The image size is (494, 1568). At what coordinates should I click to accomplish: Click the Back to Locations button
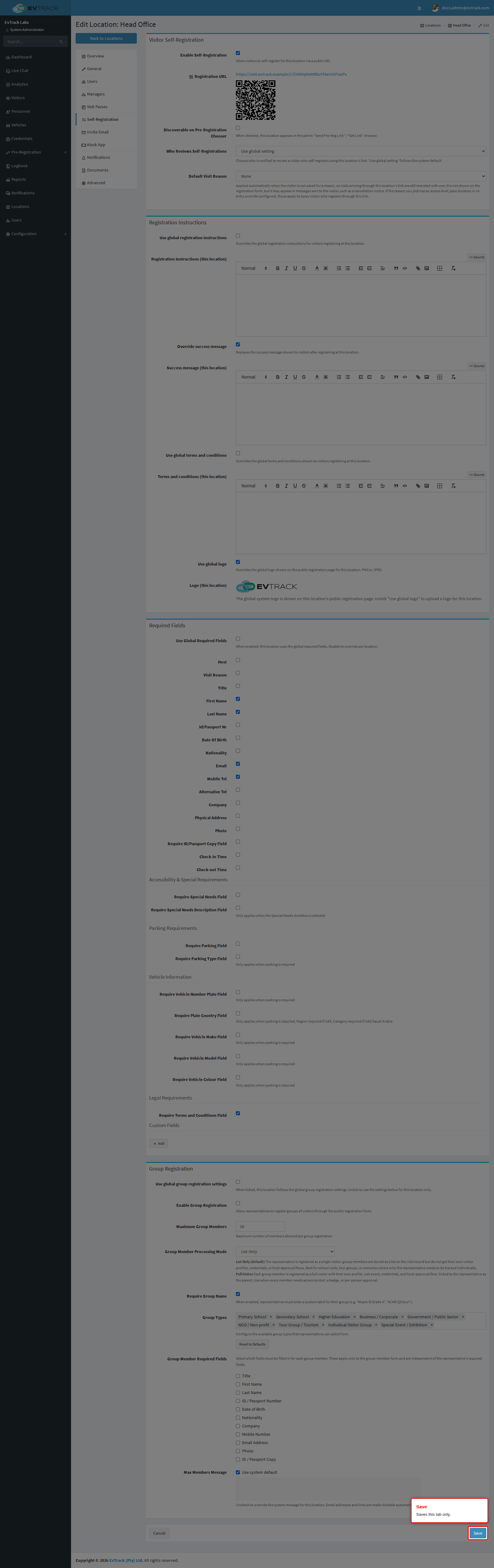(x=106, y=38)
